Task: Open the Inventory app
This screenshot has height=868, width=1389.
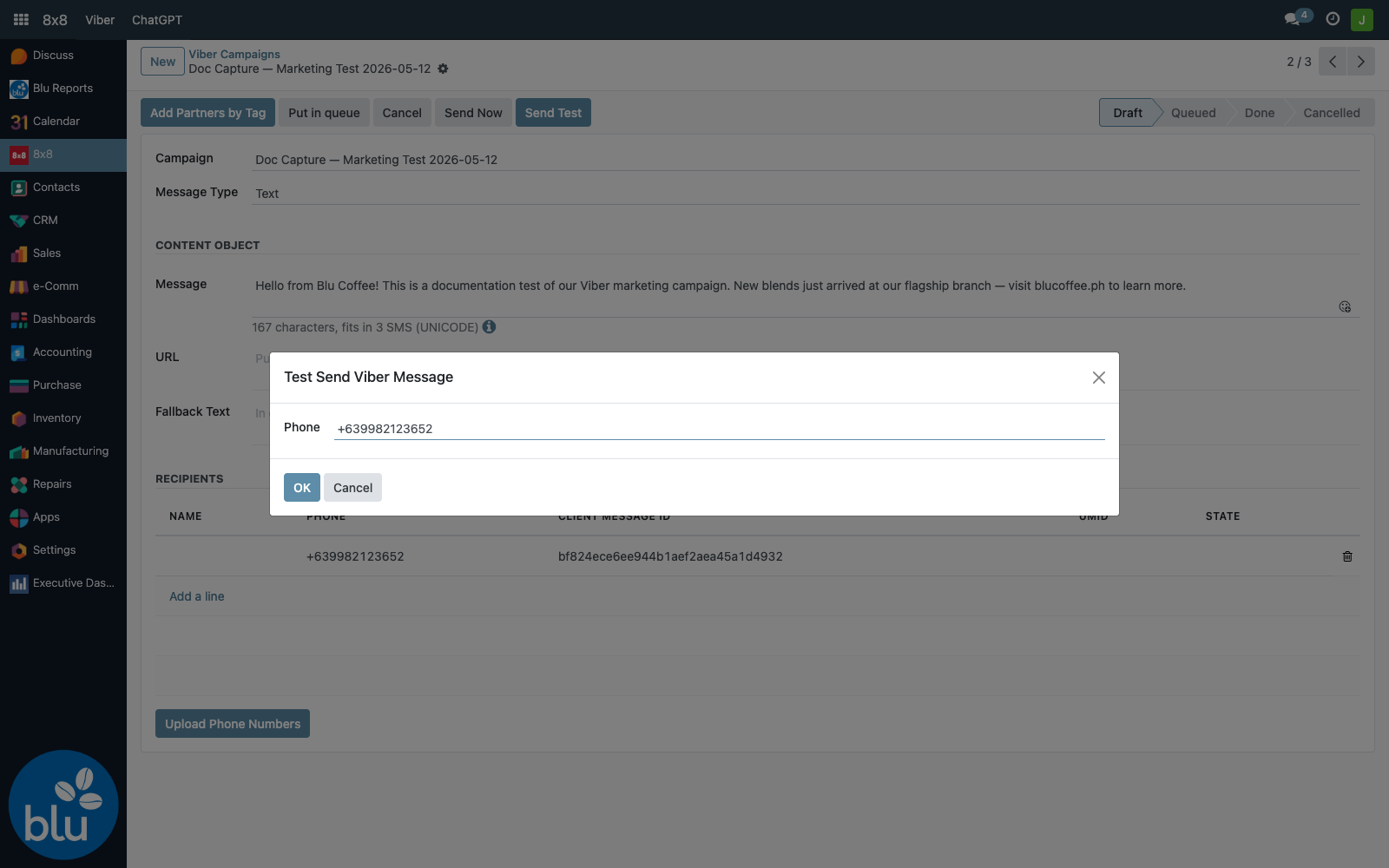Action: tap(63, 418)
